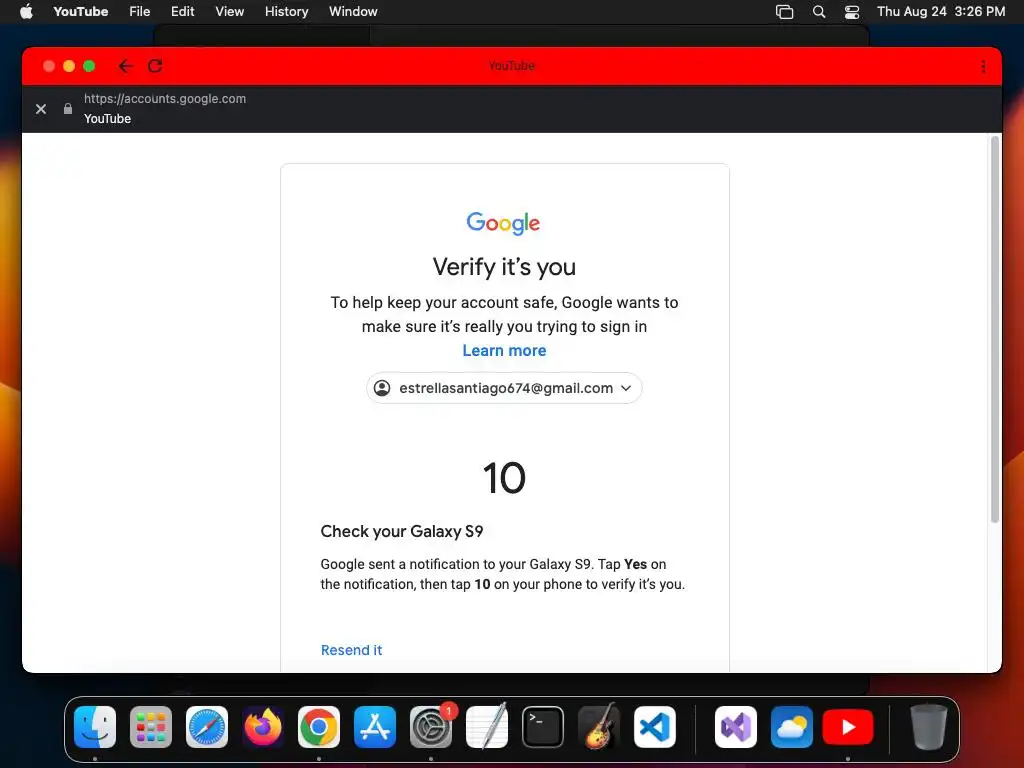
Task: Launch Google Chrome from the Dock
Action: click(319, 727)
